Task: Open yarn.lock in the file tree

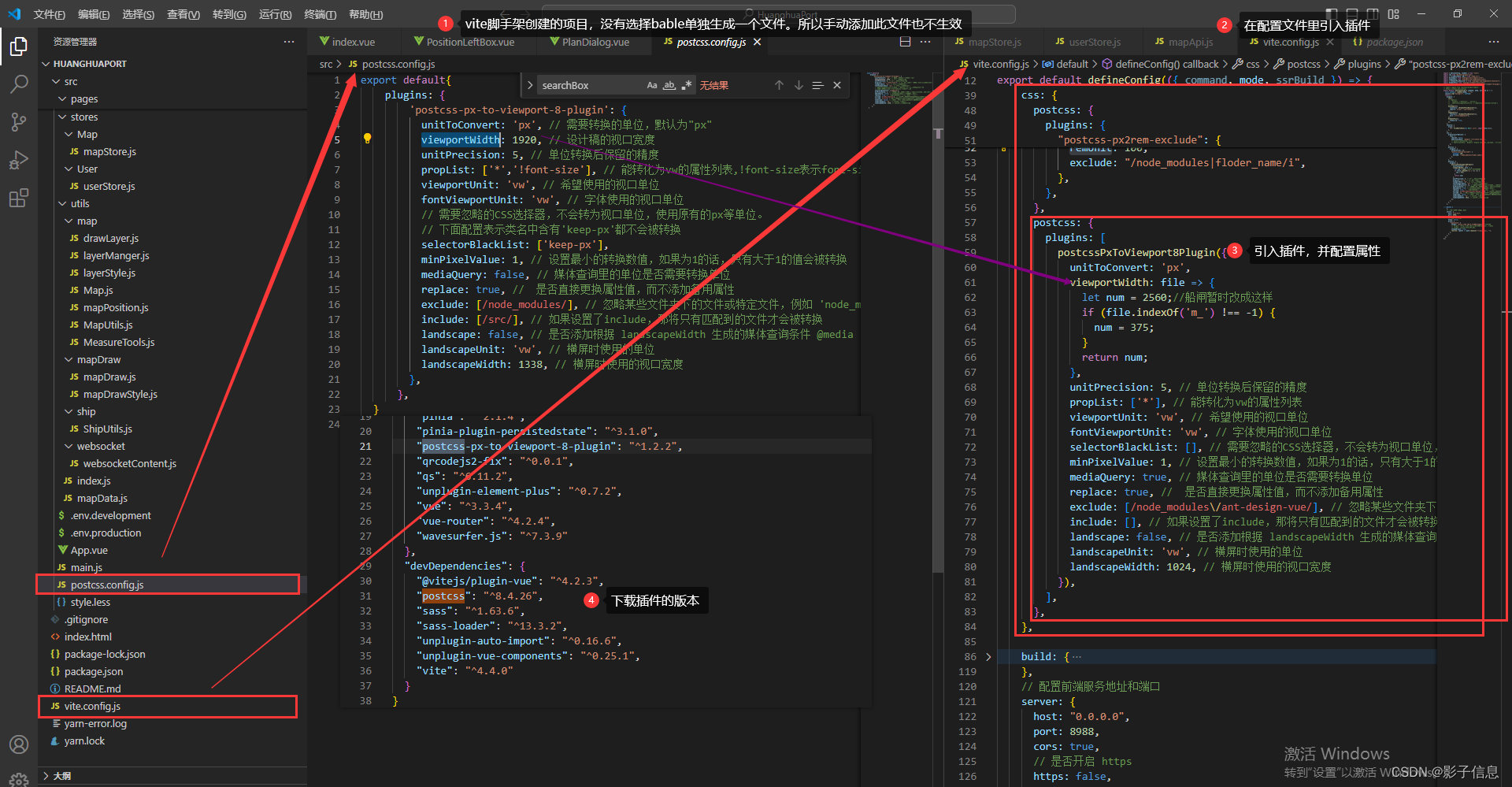Action: point(84,741)
